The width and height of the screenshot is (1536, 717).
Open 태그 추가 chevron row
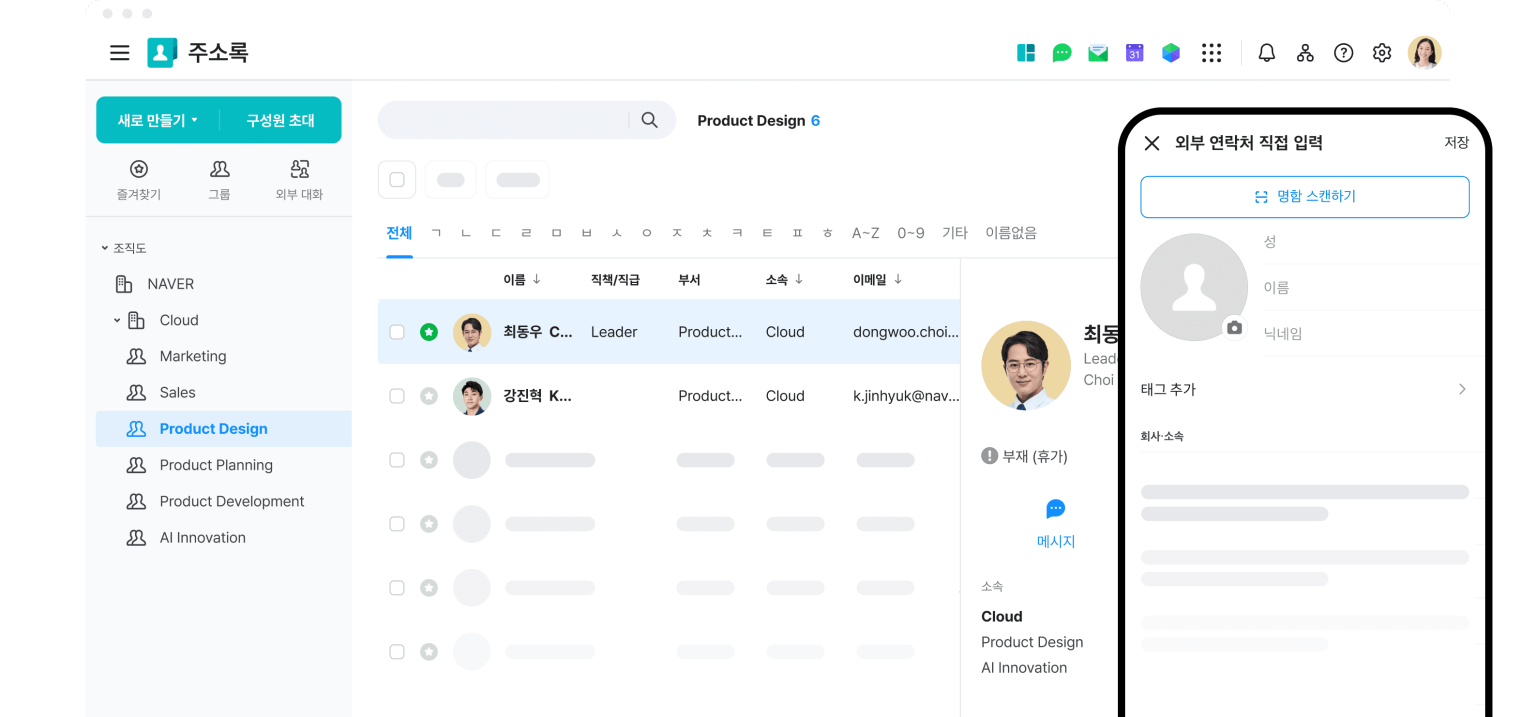1305,389
